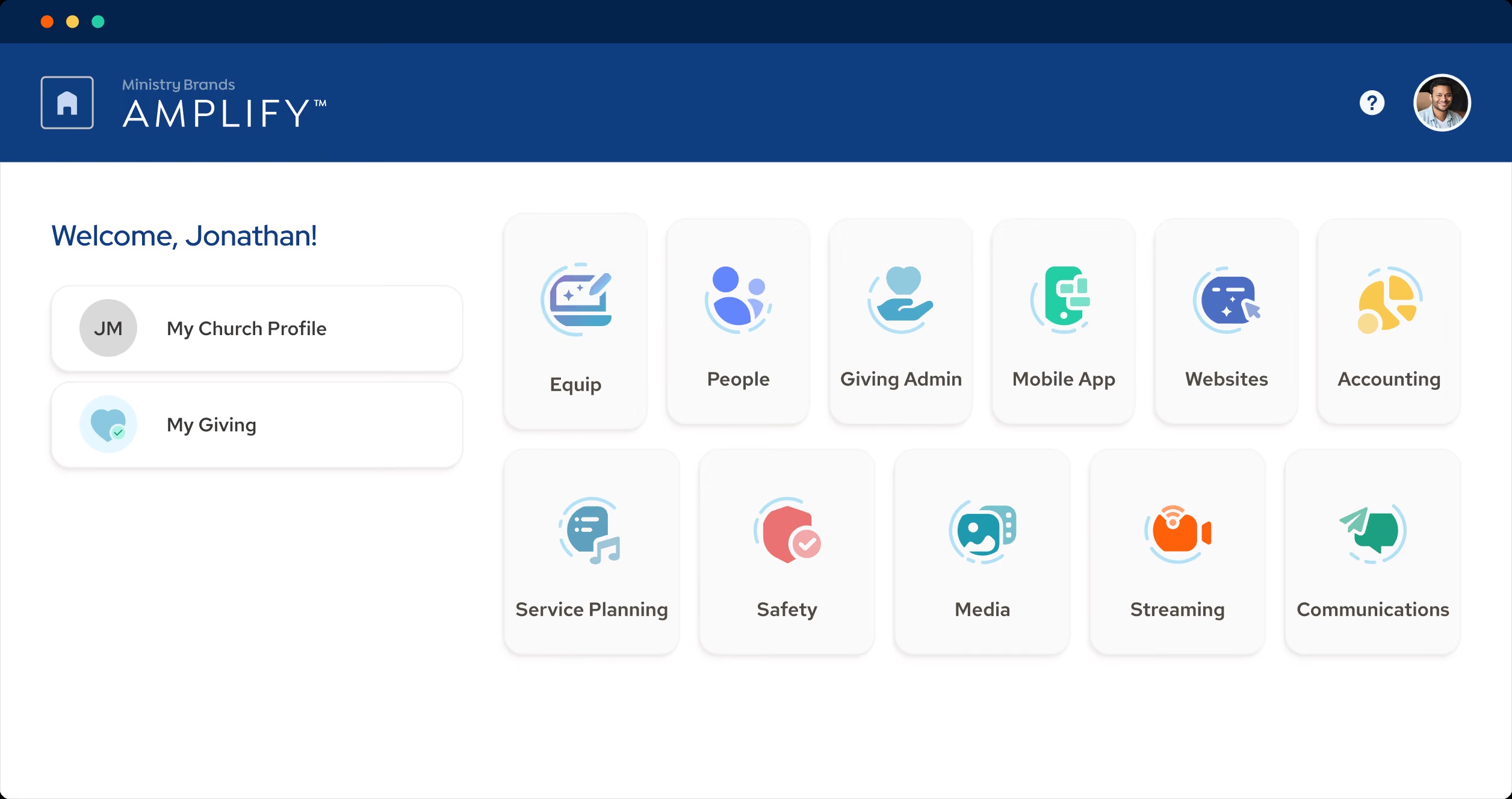Launch the Giving Admin icon
The width and height of the screenshot is (1512, 799).
pyautogui.click(x=901, y=300)
